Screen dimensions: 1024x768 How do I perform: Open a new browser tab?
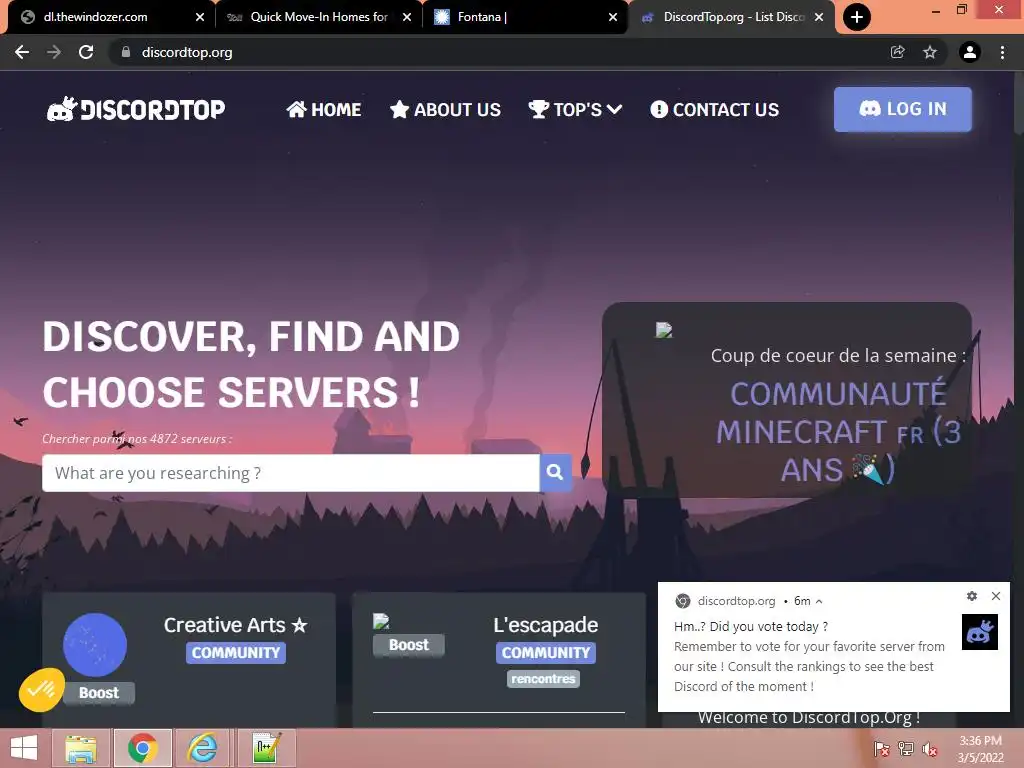[857, 17]
